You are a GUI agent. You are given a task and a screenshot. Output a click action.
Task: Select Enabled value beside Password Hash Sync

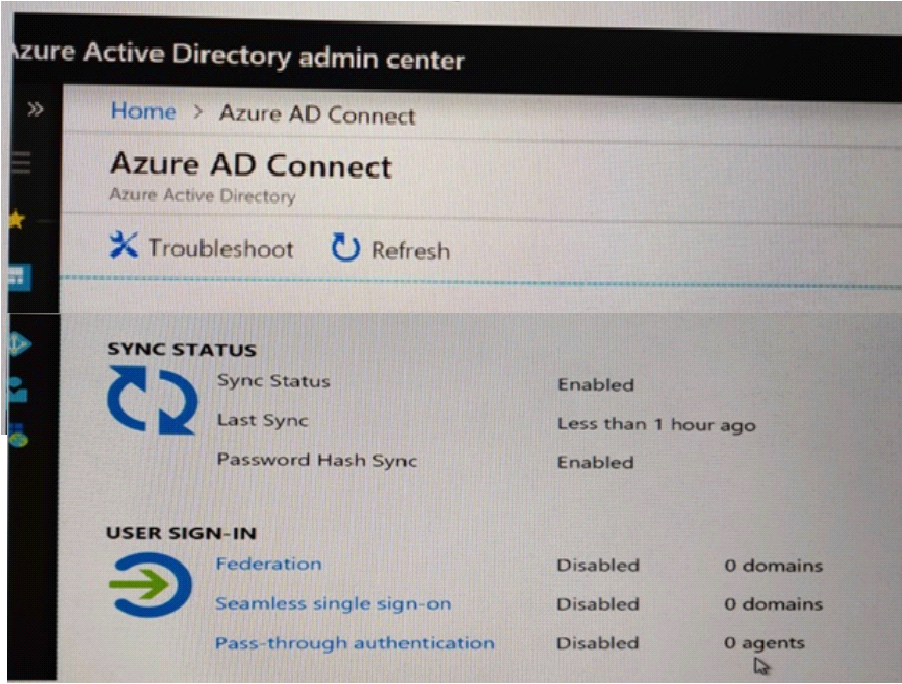pos(595,463)
